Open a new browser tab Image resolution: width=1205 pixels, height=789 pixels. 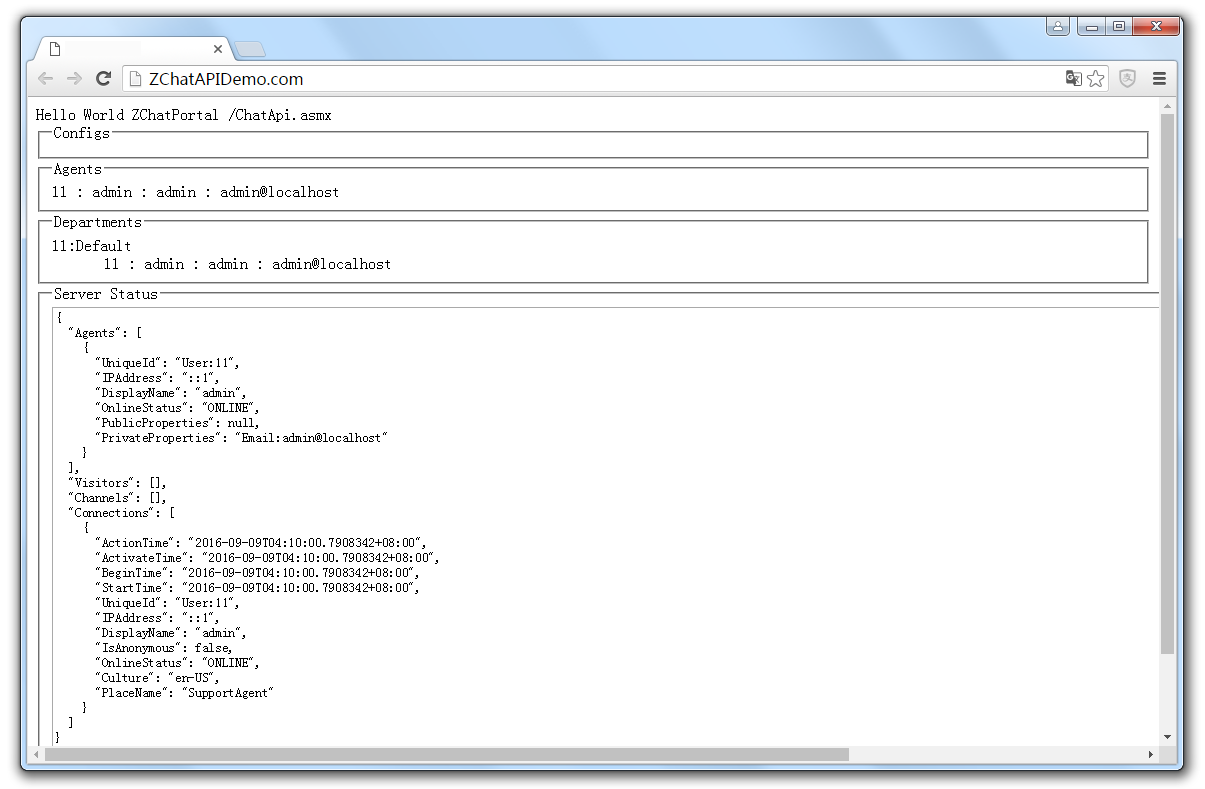[250, 49]
